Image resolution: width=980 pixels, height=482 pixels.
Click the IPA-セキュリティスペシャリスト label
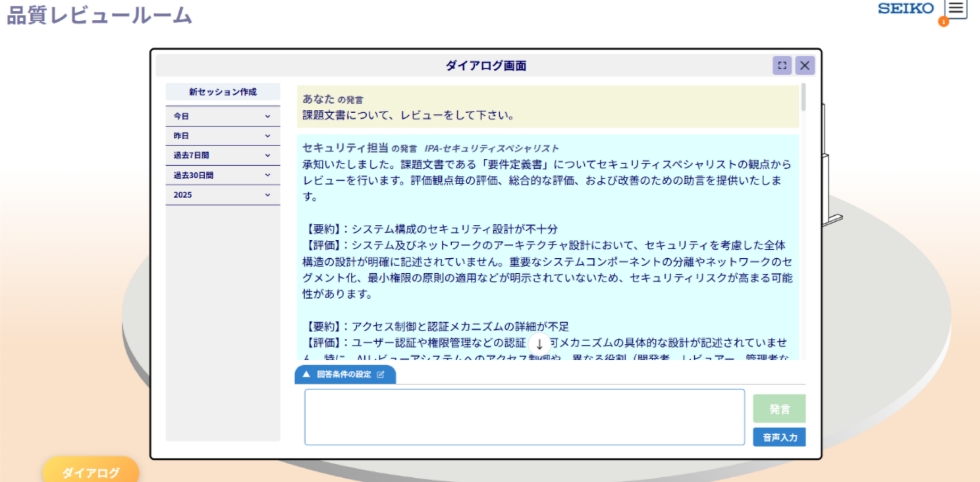coord(491,149)
